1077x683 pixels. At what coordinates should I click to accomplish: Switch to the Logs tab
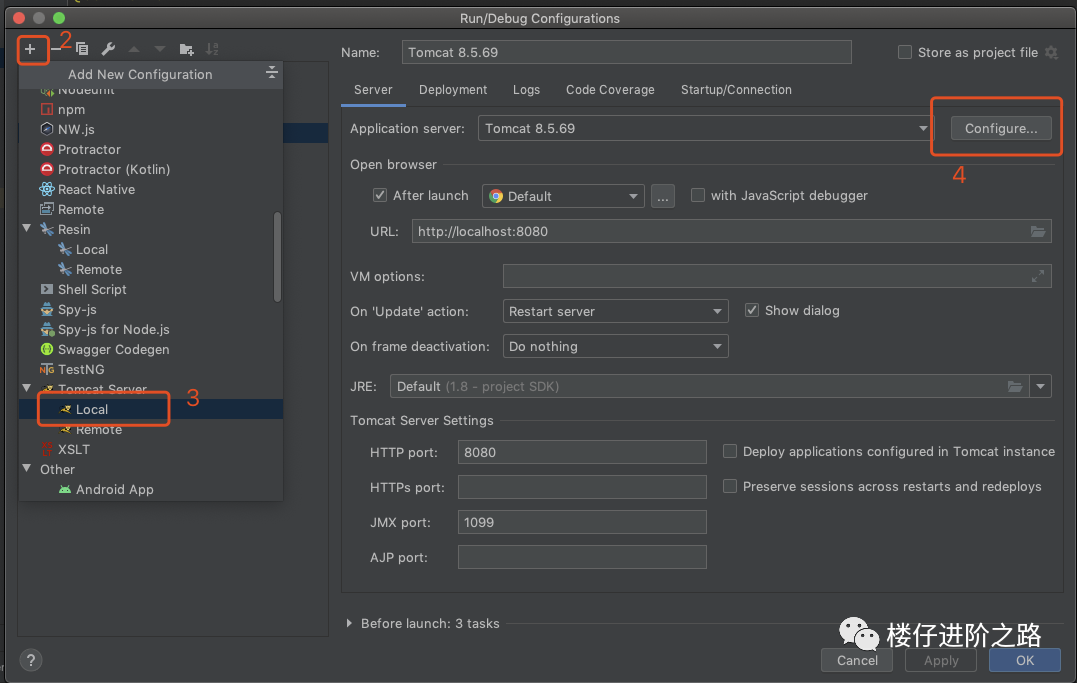[526, 90]
